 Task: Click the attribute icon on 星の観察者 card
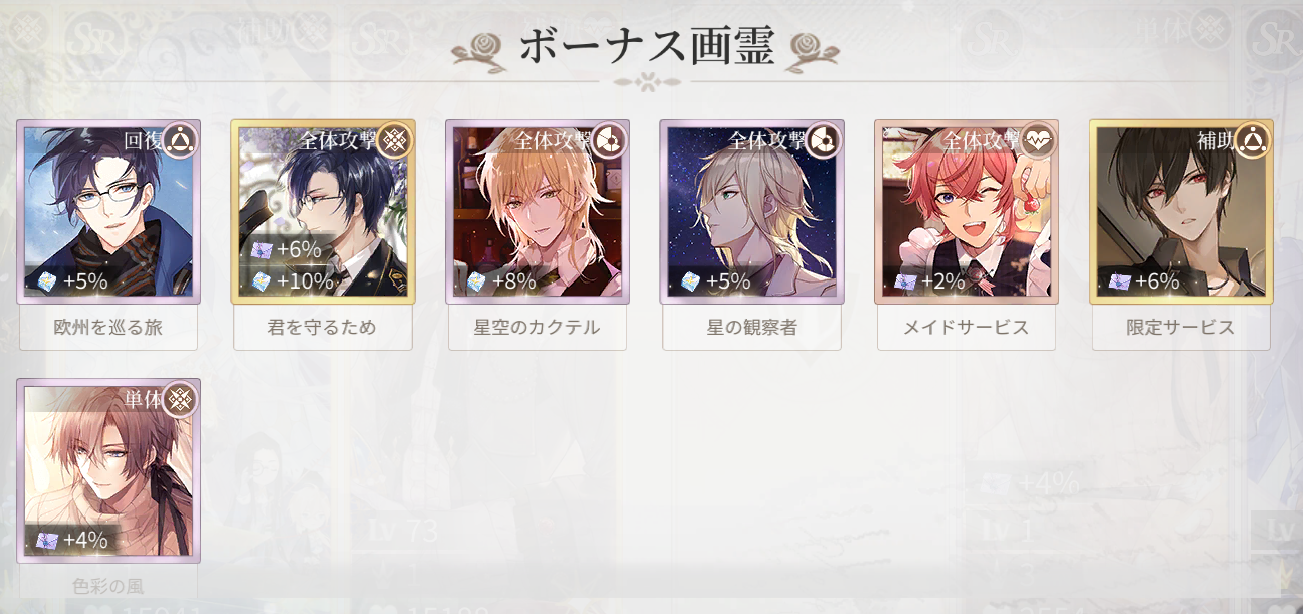tap(824, 140)
